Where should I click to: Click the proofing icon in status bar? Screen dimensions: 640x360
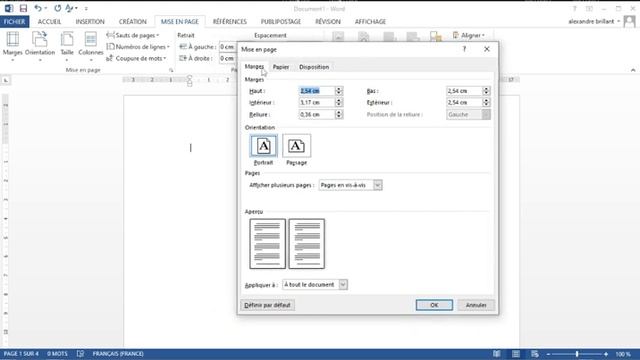(x=80, y=354)
